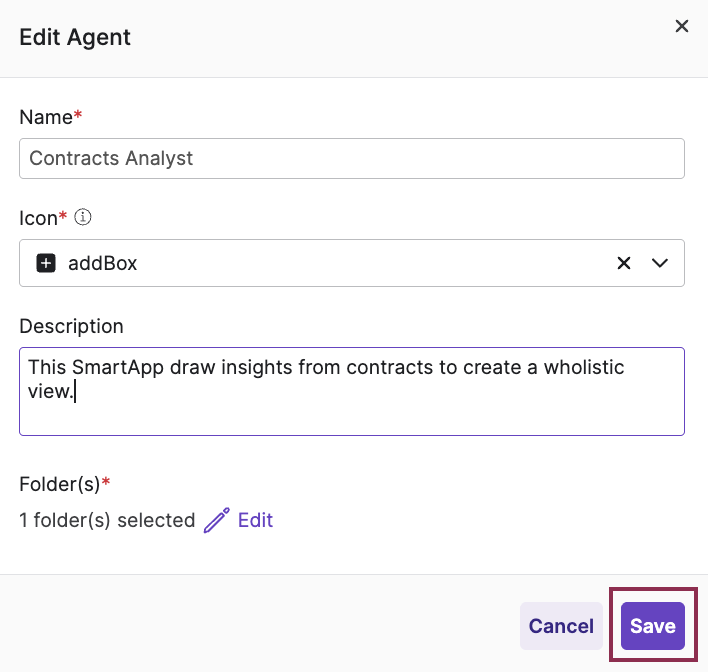
Task: Click the Edit Agent title
Action: [x=75, y=37]
